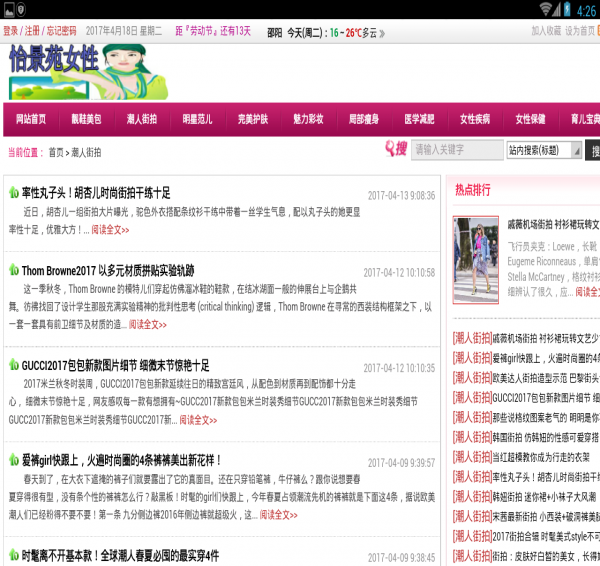Click the 2017-04-13 9:08:36 timestamp
The image size is (600, 566).
(401, 196)
